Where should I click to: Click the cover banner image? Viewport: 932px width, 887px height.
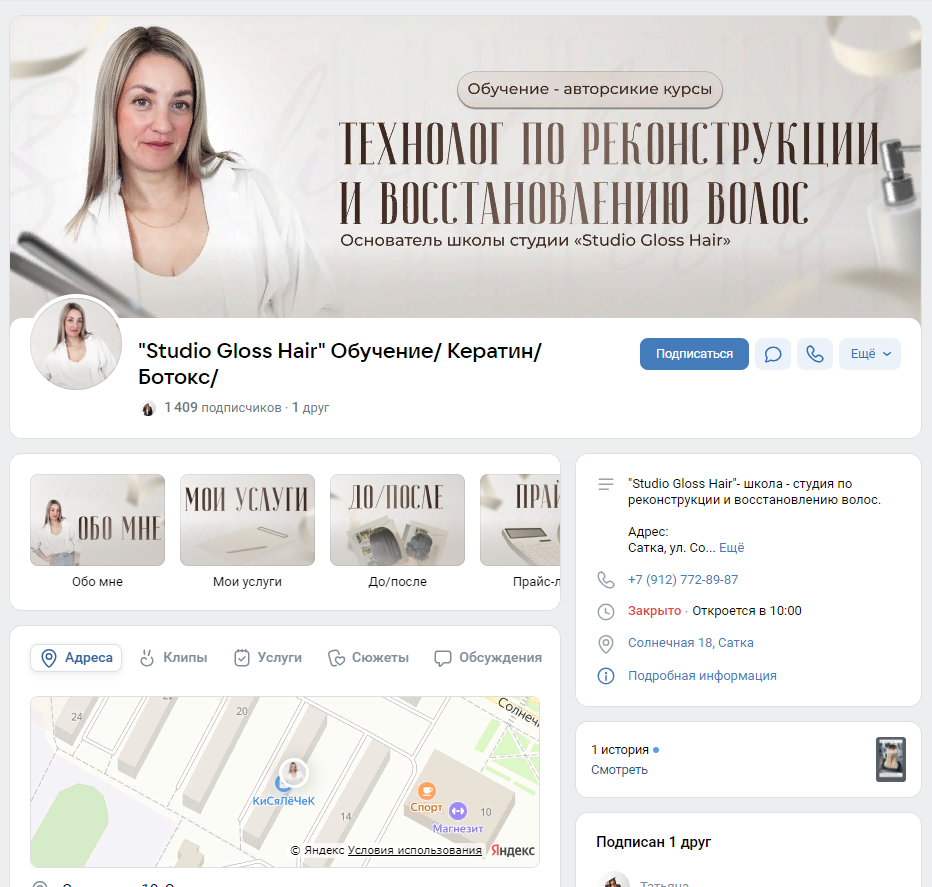coord(465,166)
